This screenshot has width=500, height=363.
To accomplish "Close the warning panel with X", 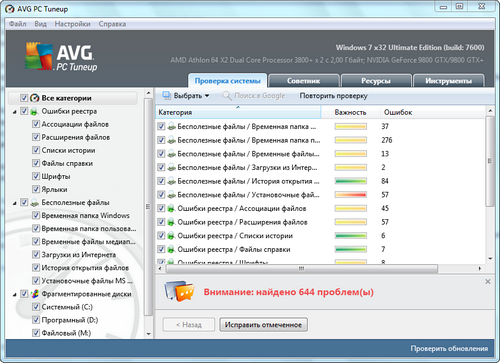I will (488, 282).
